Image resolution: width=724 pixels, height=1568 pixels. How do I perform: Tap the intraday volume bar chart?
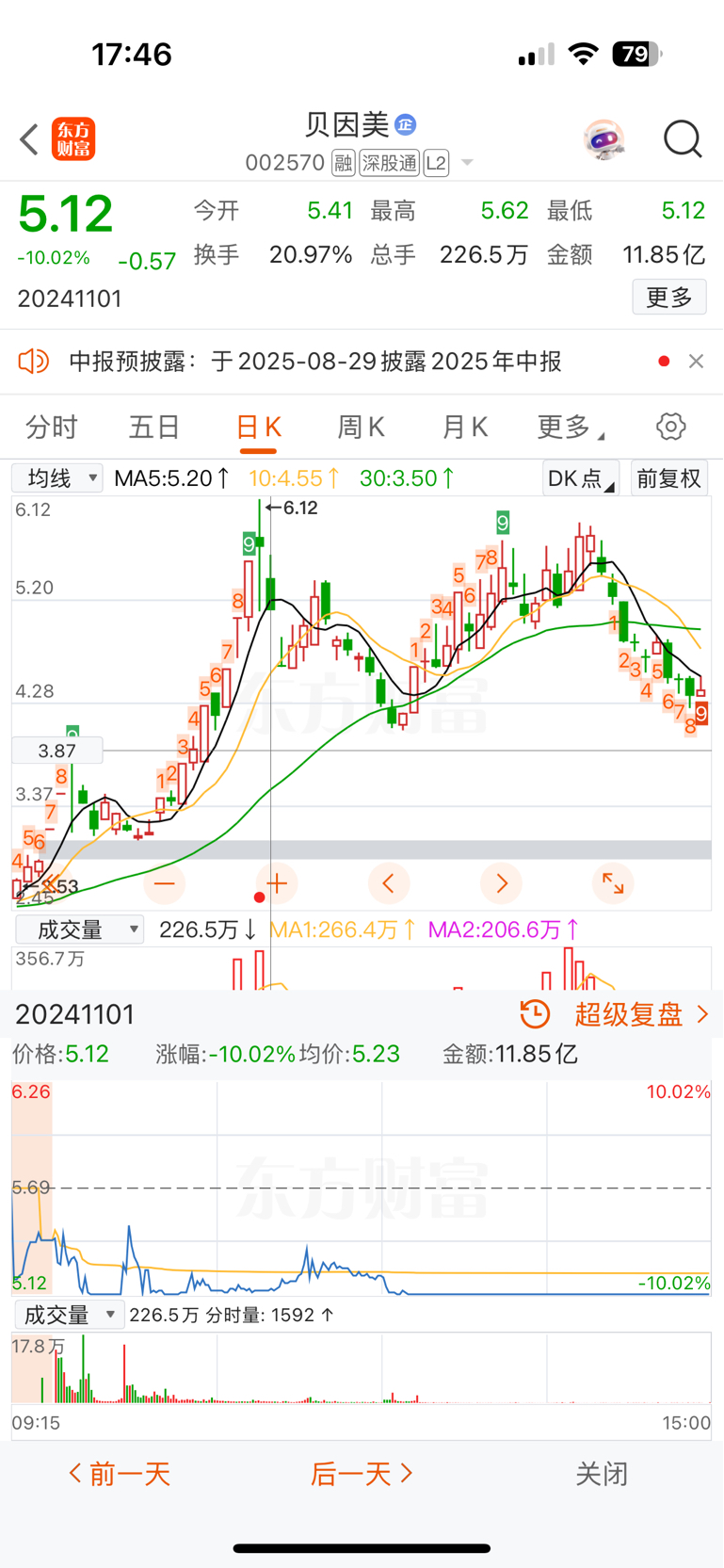click(362, 1369)
